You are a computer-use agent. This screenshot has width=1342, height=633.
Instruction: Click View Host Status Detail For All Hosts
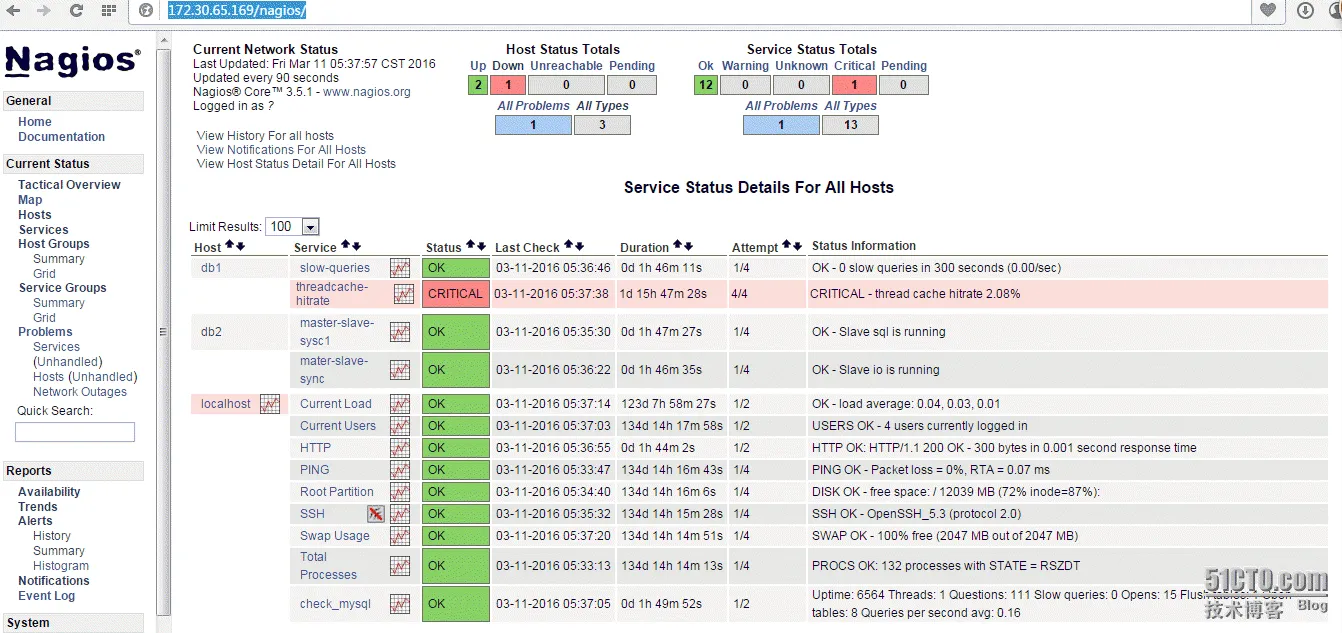(296, 164)
